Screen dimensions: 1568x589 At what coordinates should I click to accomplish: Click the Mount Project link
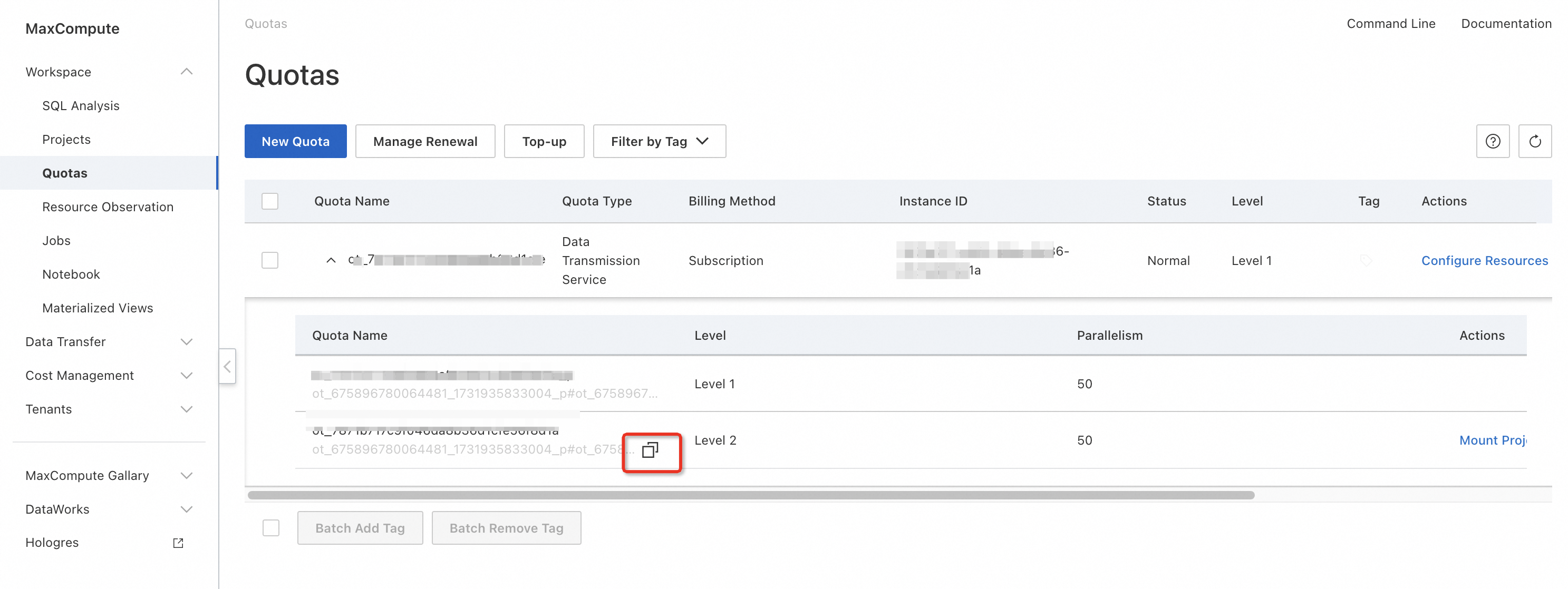(x=1493, y=440)
